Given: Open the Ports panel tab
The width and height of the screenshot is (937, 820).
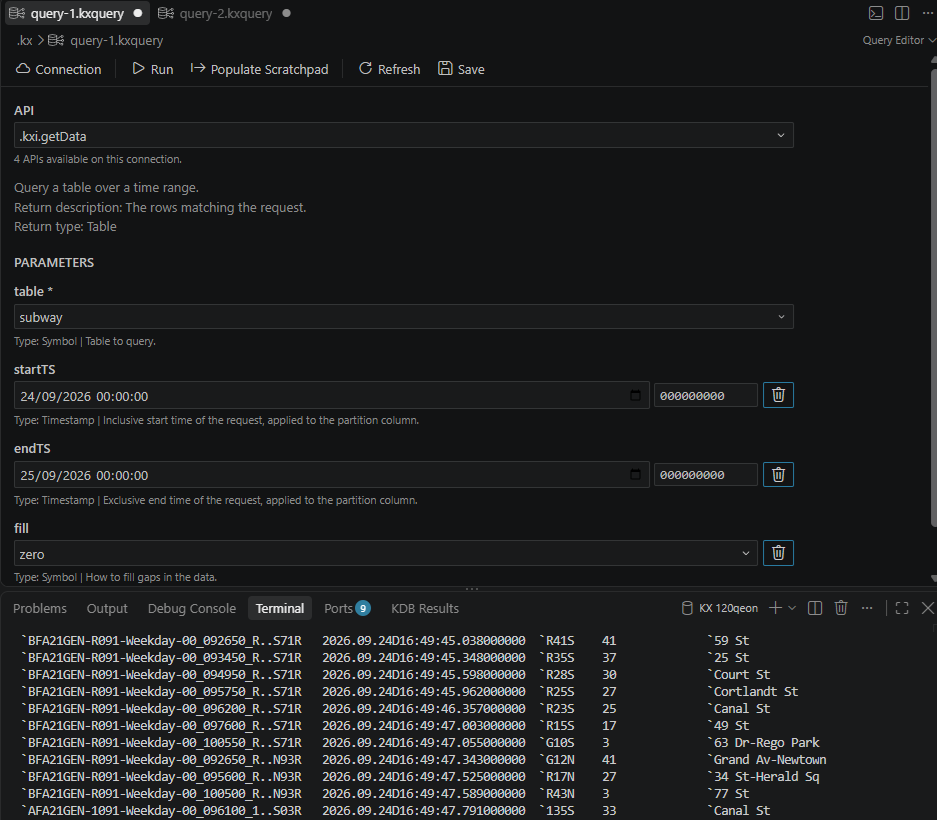Looking at the screenshot, I should (347, 608).
